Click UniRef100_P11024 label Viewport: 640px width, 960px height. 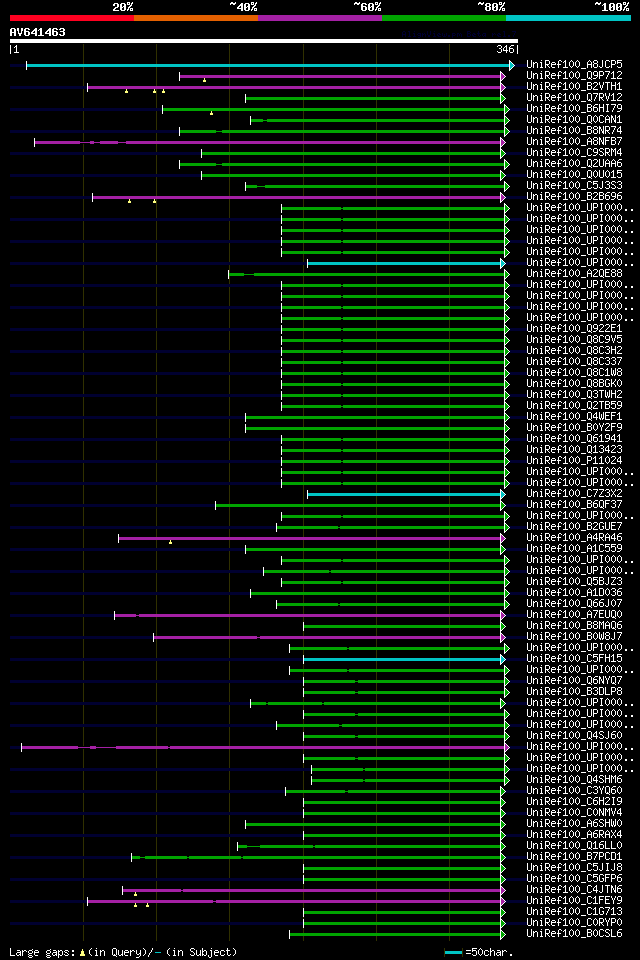click(574, 461)
